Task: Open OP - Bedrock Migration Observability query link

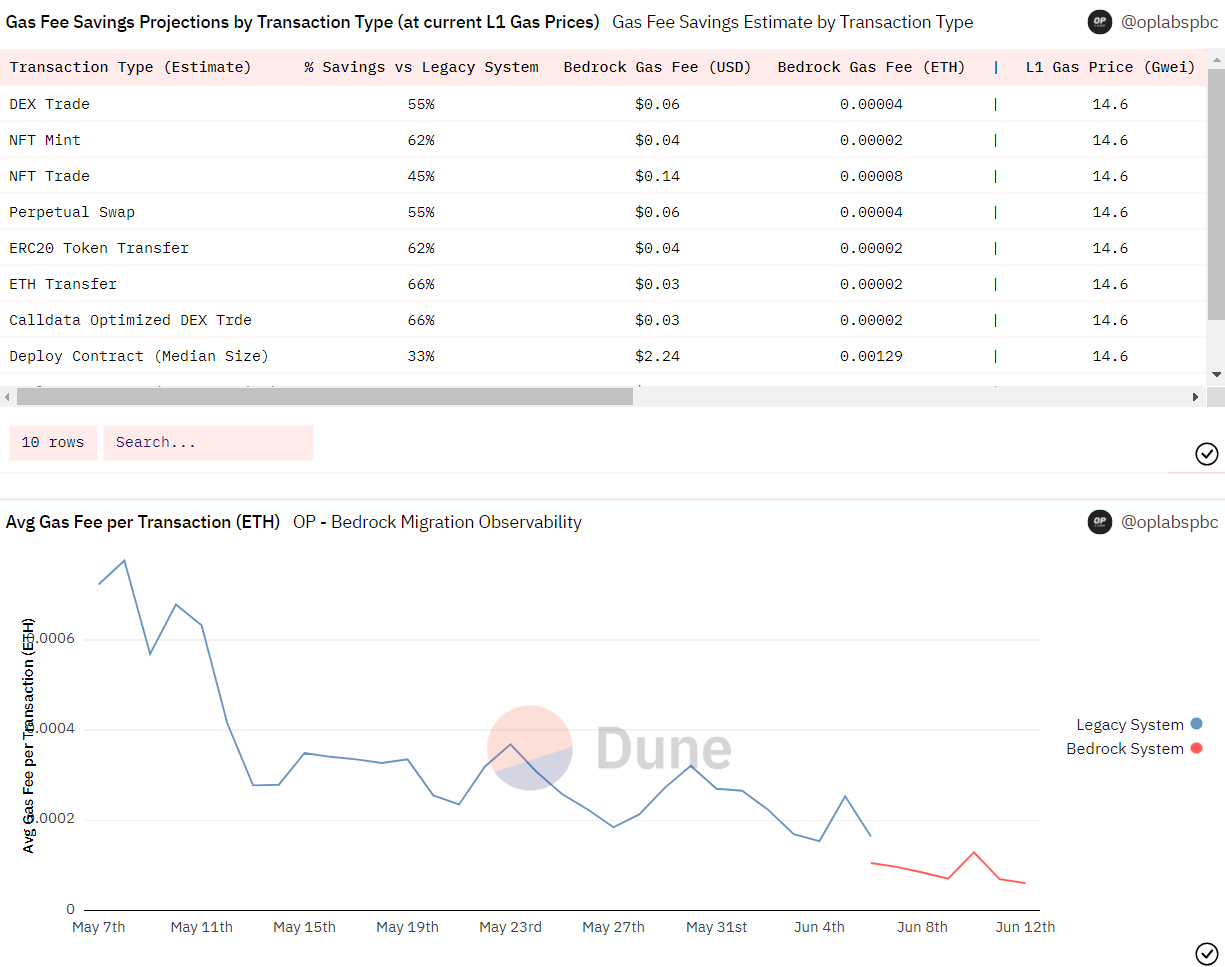Action: coord(437,522)
